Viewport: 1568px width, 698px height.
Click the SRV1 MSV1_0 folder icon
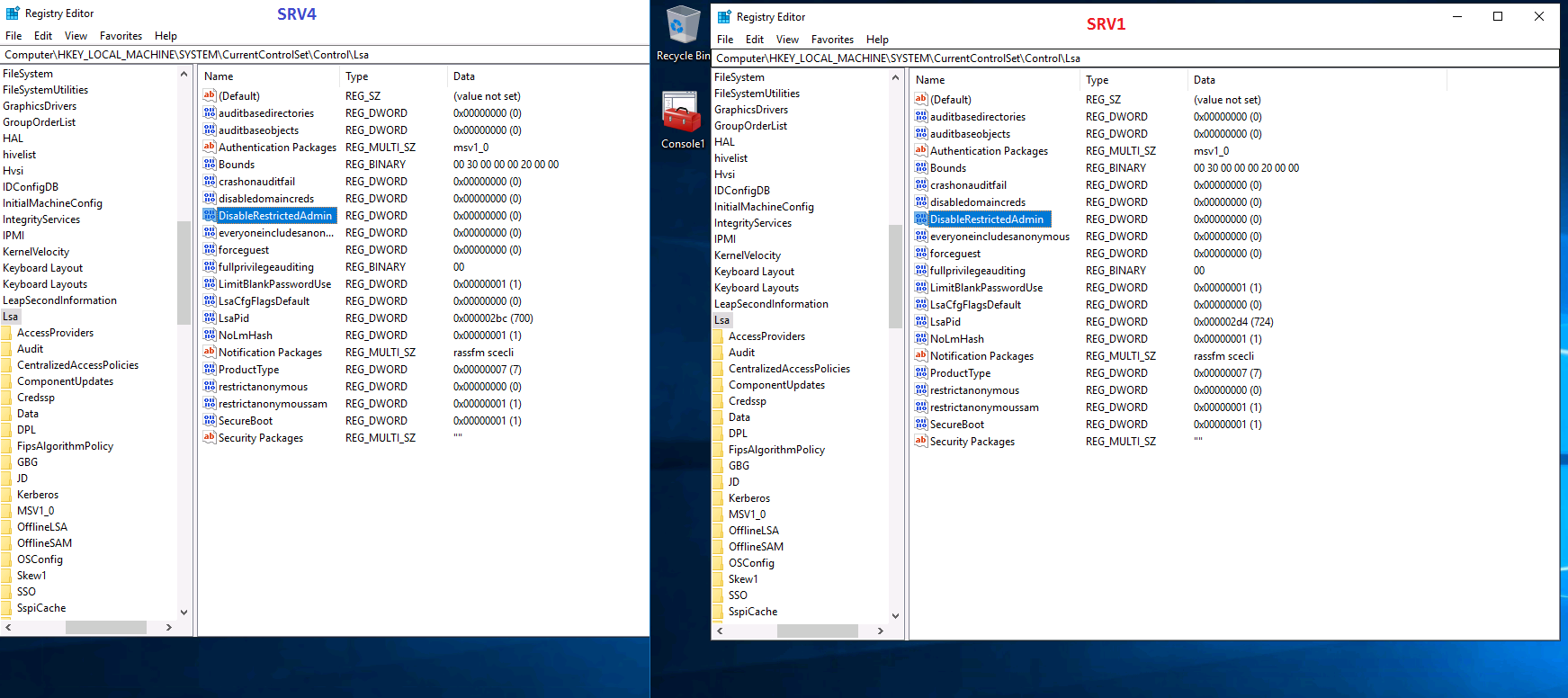(719, 515)
